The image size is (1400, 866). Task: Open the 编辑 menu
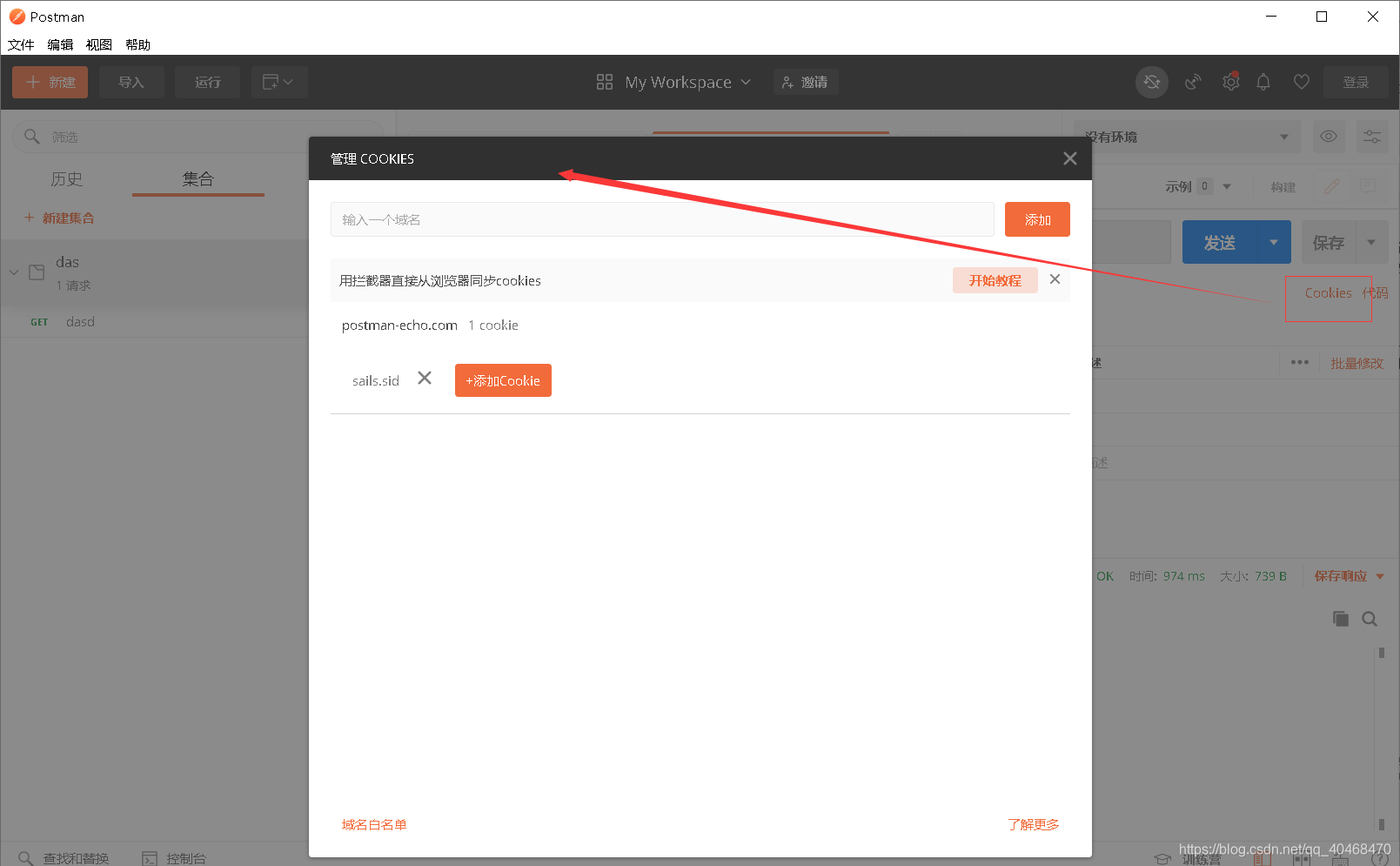coord(60,44)
